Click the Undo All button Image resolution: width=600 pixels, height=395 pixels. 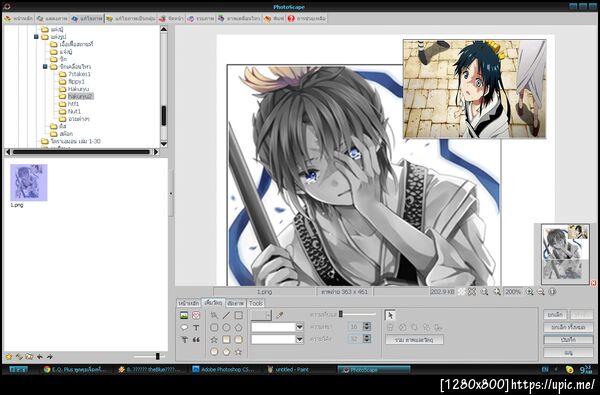pyautogui.click(x=568, y=328)
